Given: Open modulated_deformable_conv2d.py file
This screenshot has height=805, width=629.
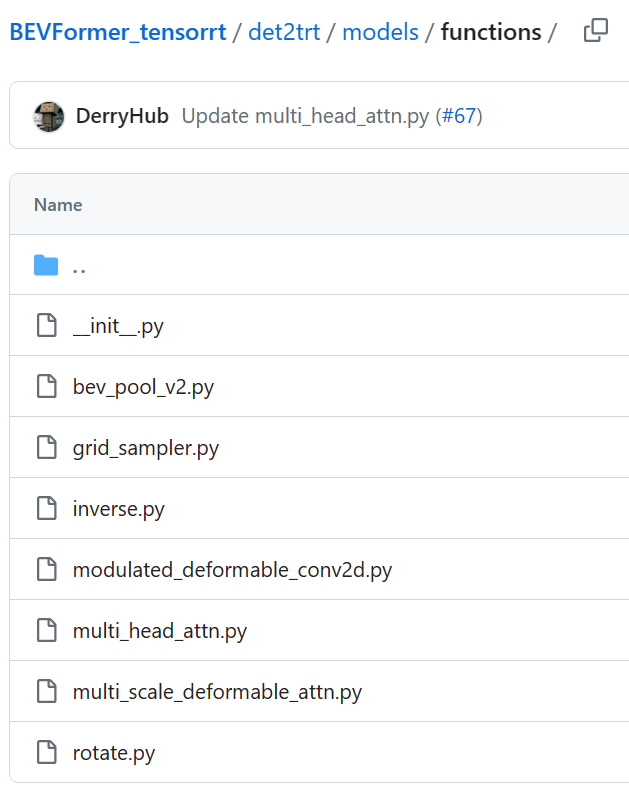Looking at the screenshot, I should 232,571.
